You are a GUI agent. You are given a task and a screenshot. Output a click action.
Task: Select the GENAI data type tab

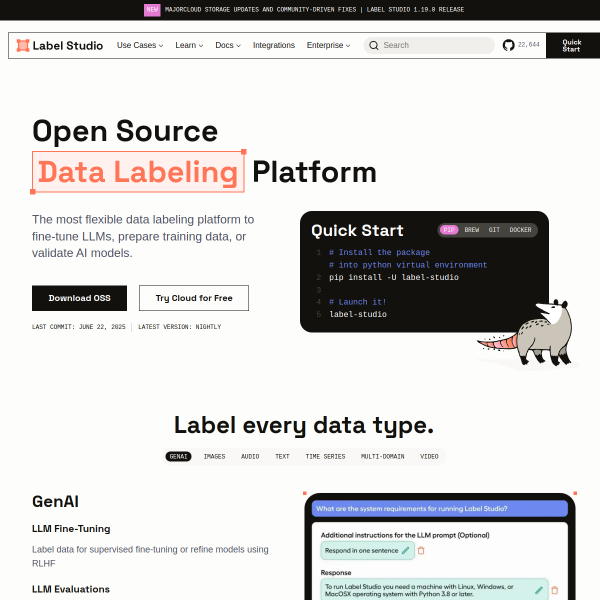pyautogui.click(x=178, y=457)
